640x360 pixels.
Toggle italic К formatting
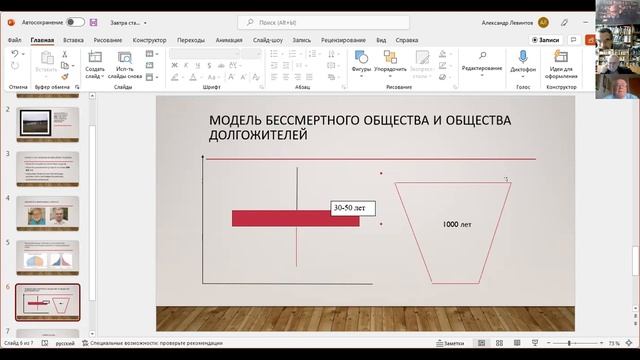pos(186,65)
